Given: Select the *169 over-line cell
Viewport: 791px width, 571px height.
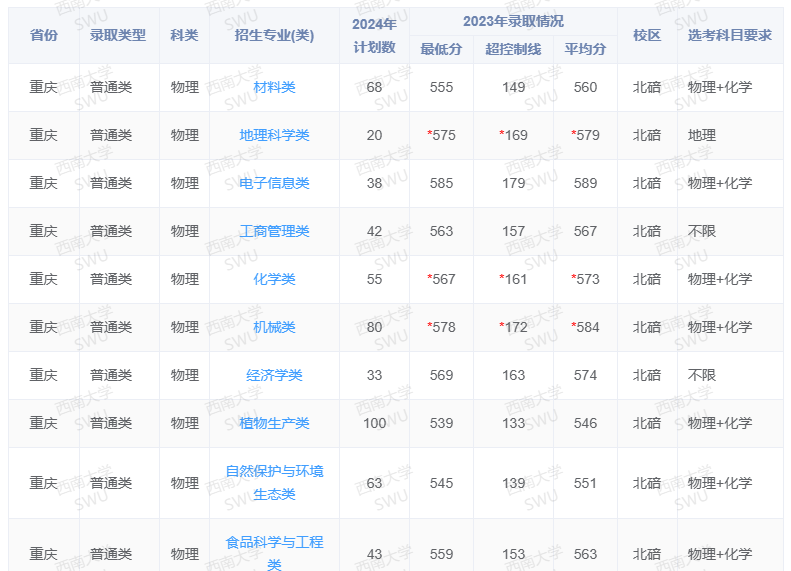Looking at the screenshot, I should click(x=513, y=135).
